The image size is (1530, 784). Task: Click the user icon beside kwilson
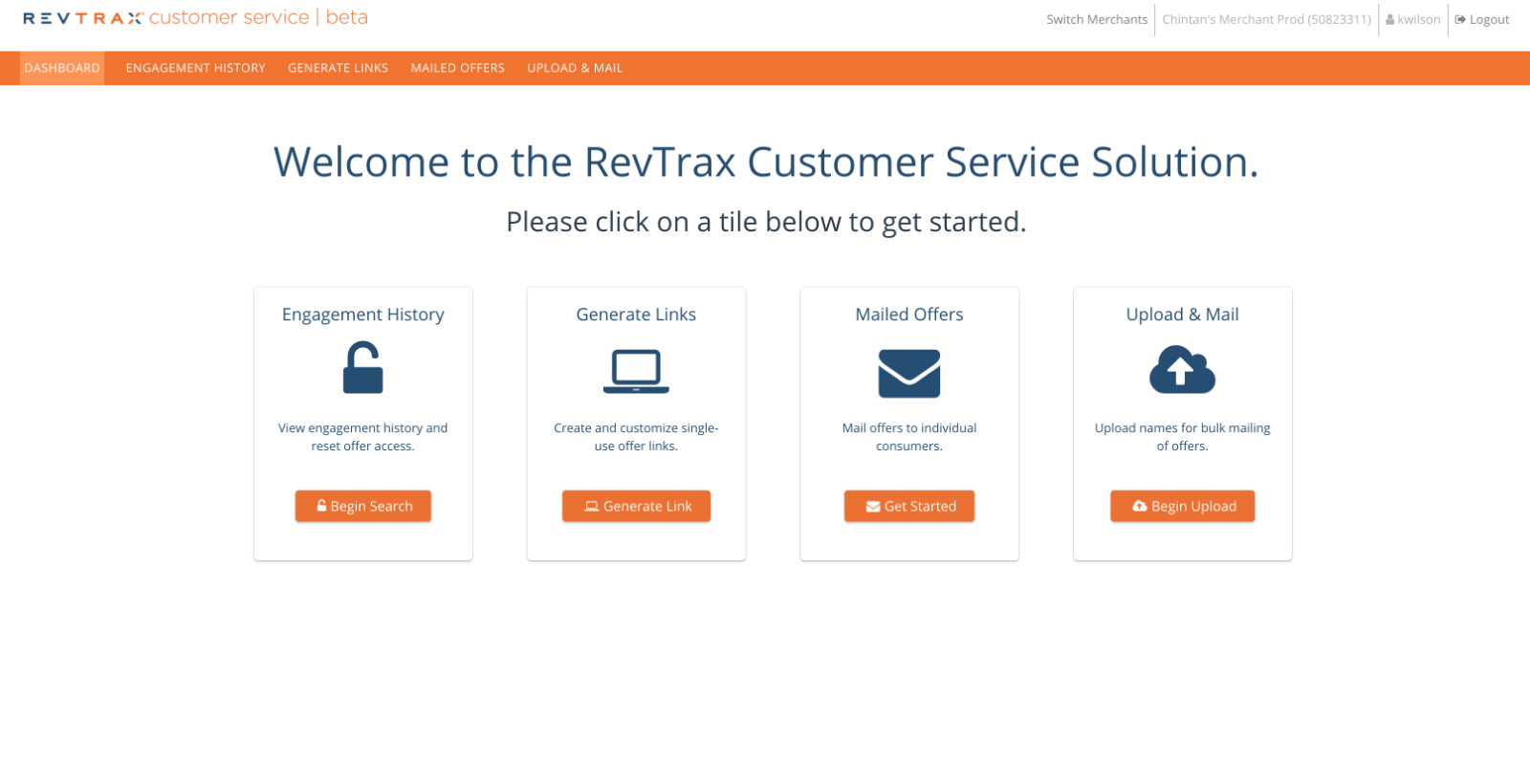pos(1389,19)
